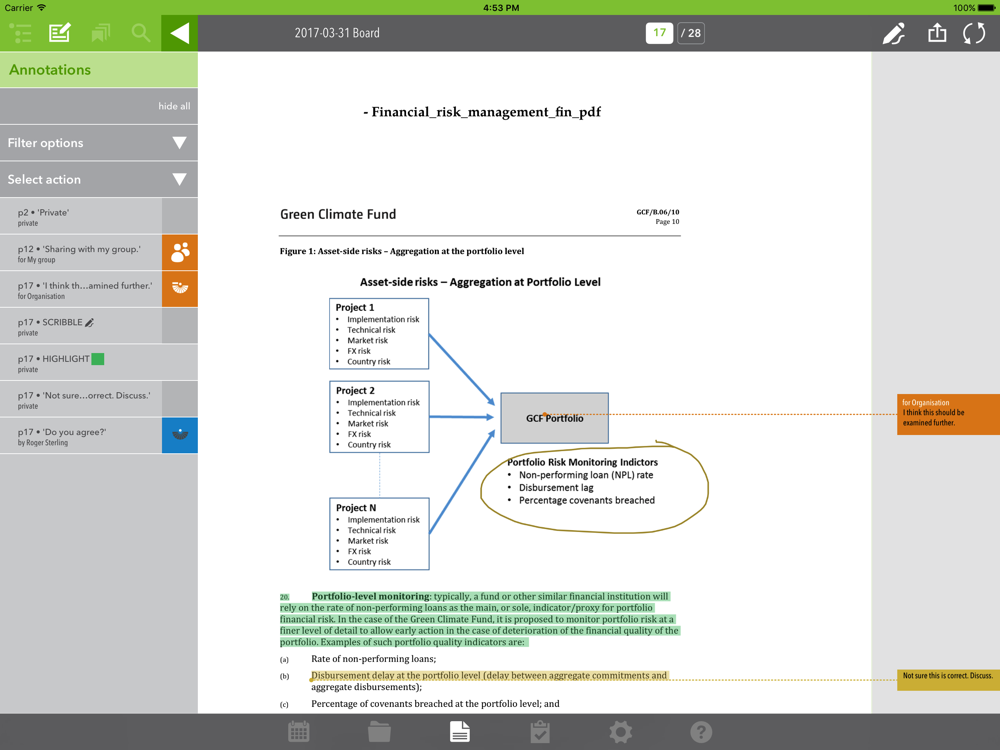Click 'Percentage covenants breached' bullet

[587, 501]
